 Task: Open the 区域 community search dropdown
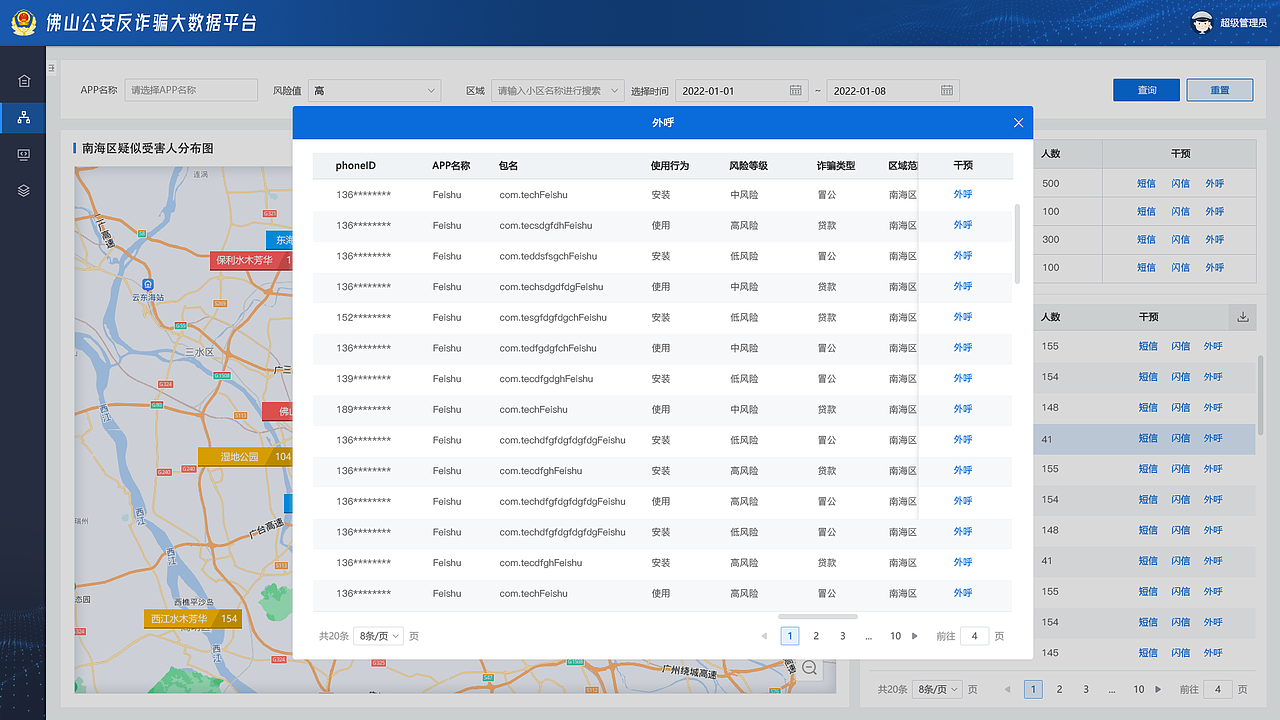point(558,90)
